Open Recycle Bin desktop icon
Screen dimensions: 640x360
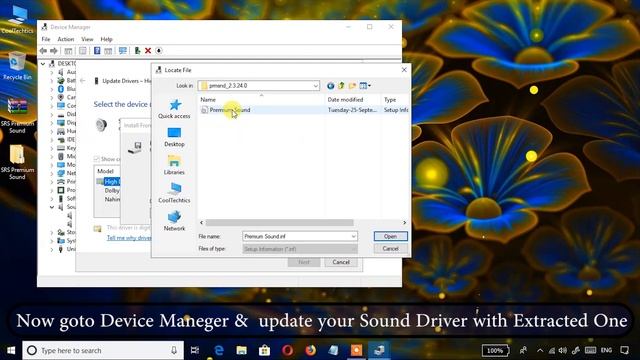coord(17,66)
